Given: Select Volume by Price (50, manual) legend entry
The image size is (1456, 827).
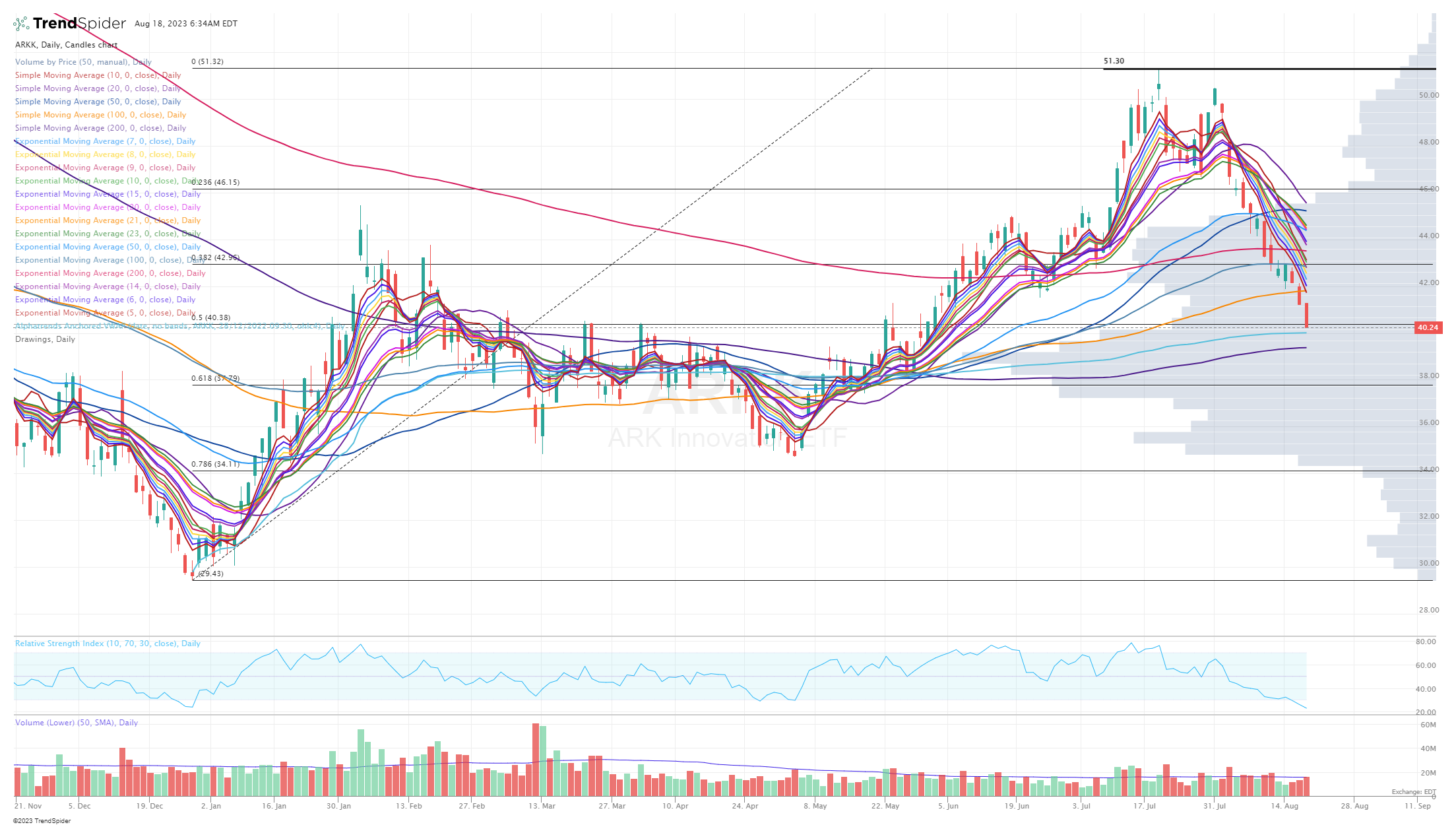Looking at the screenshot, I should [x=83, y=62].
